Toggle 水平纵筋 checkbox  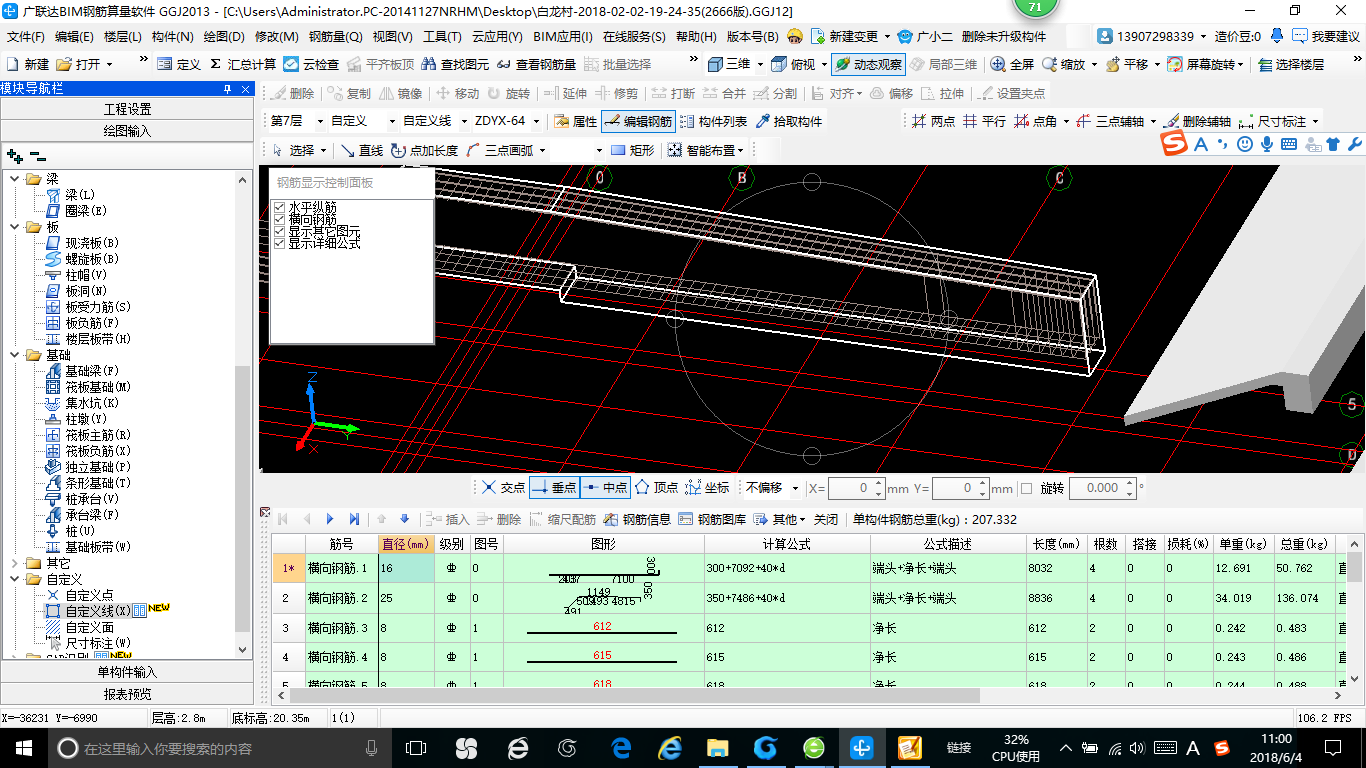click(279, 207)
